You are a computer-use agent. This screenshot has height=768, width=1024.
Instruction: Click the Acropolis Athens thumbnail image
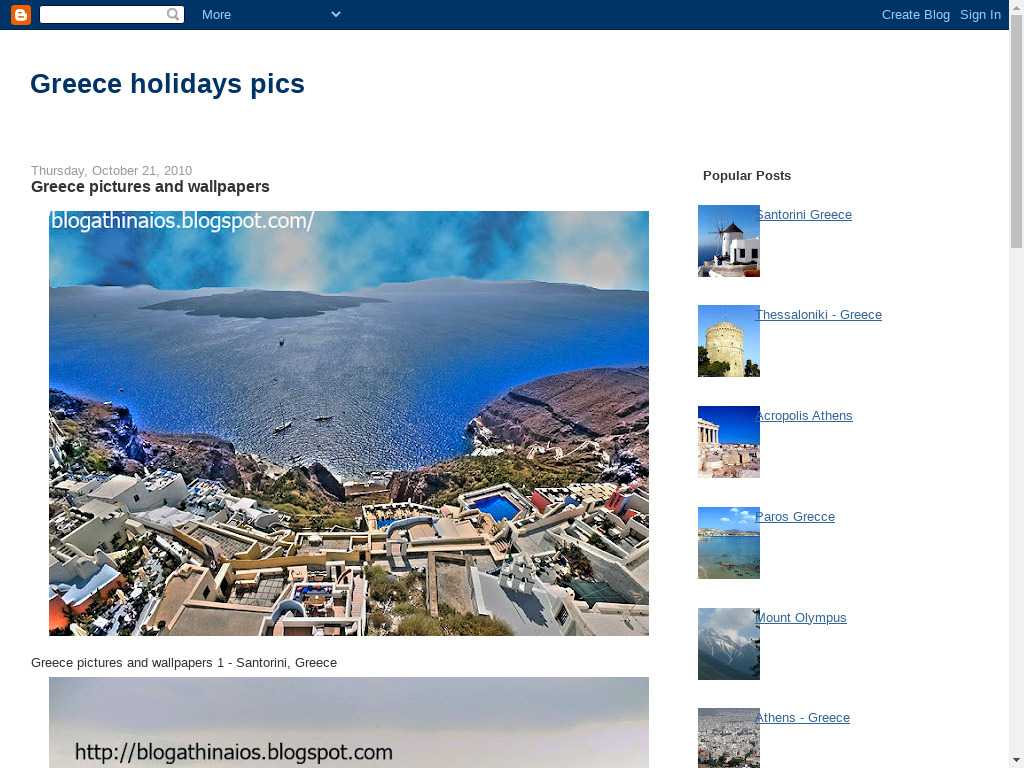tap(729, 442)
